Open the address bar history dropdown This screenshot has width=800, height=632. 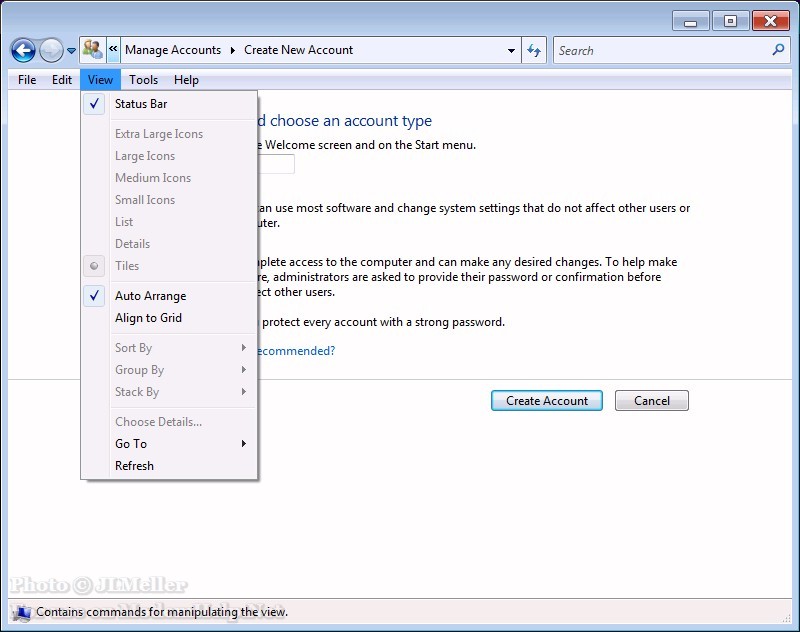click(511, 50)
